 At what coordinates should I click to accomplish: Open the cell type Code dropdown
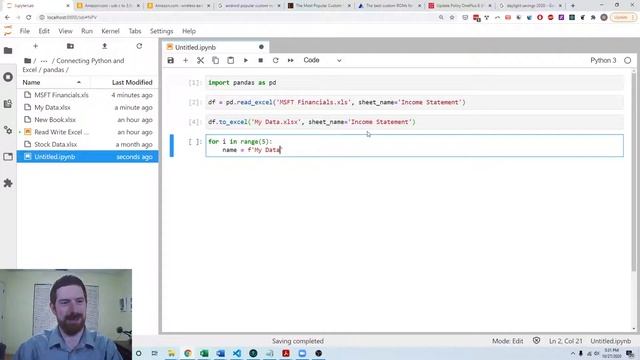tap(322, 60)
